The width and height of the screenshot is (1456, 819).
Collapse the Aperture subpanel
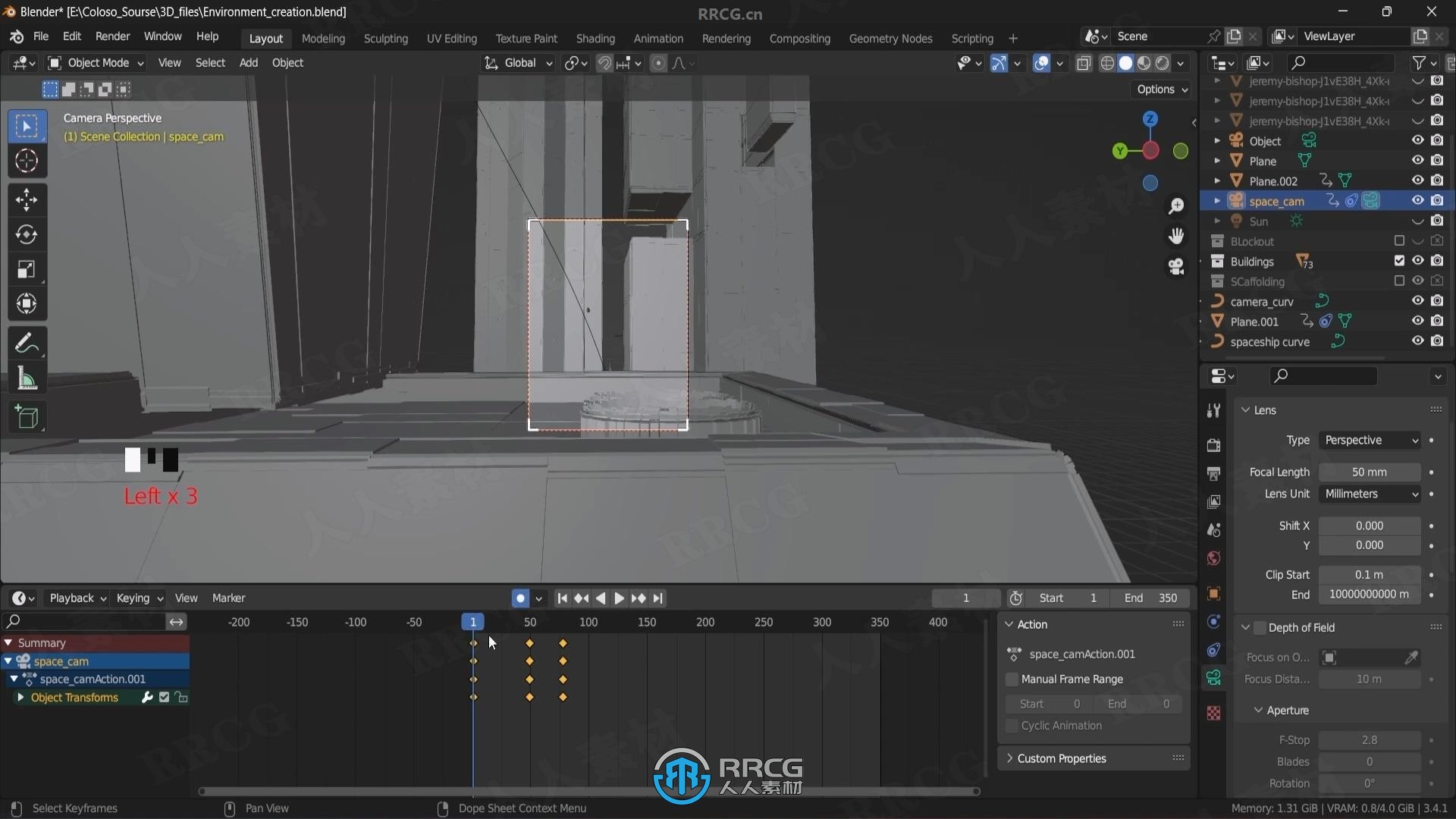[1259, 711]
